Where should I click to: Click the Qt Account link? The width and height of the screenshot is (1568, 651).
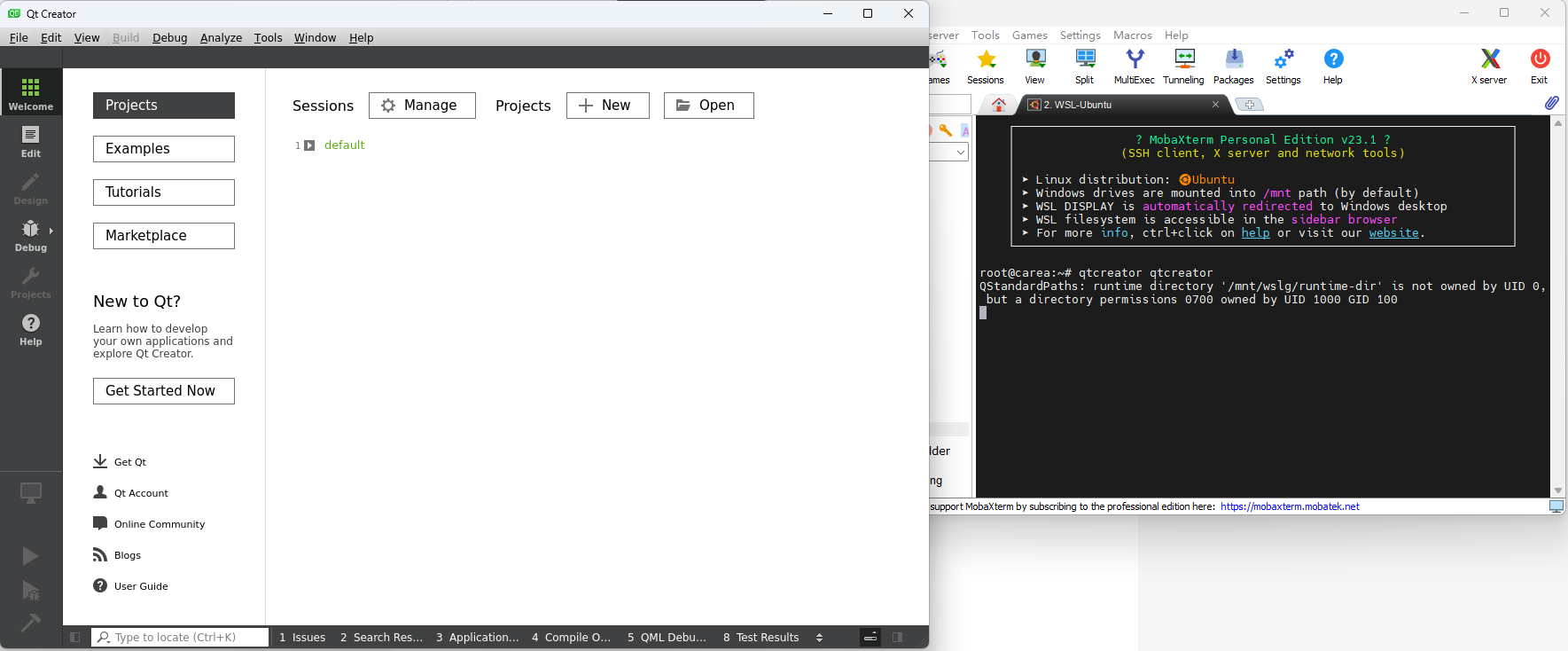(130, 493)
